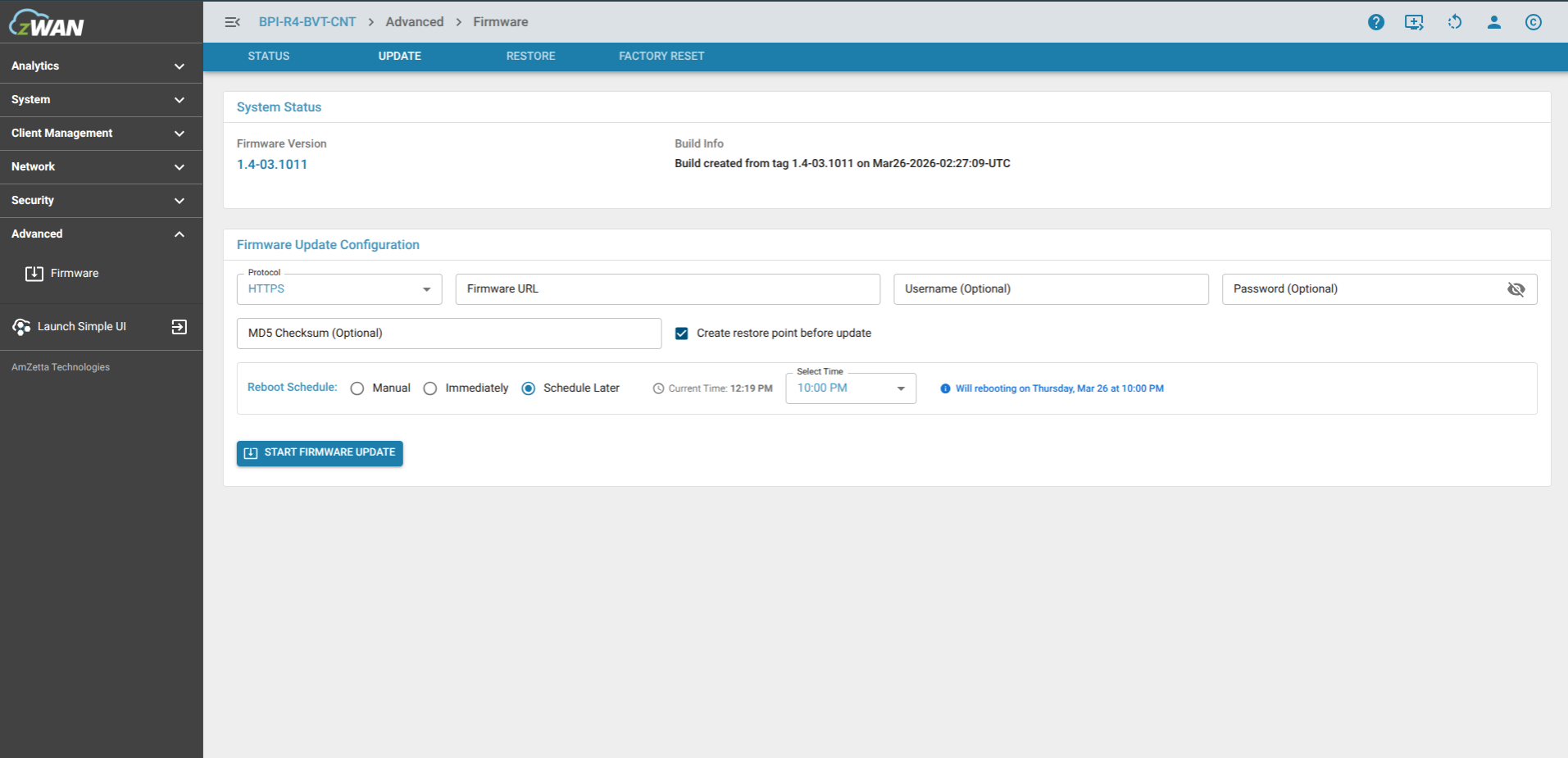Select the Immediately reboot option

click(x=430, y=388)
